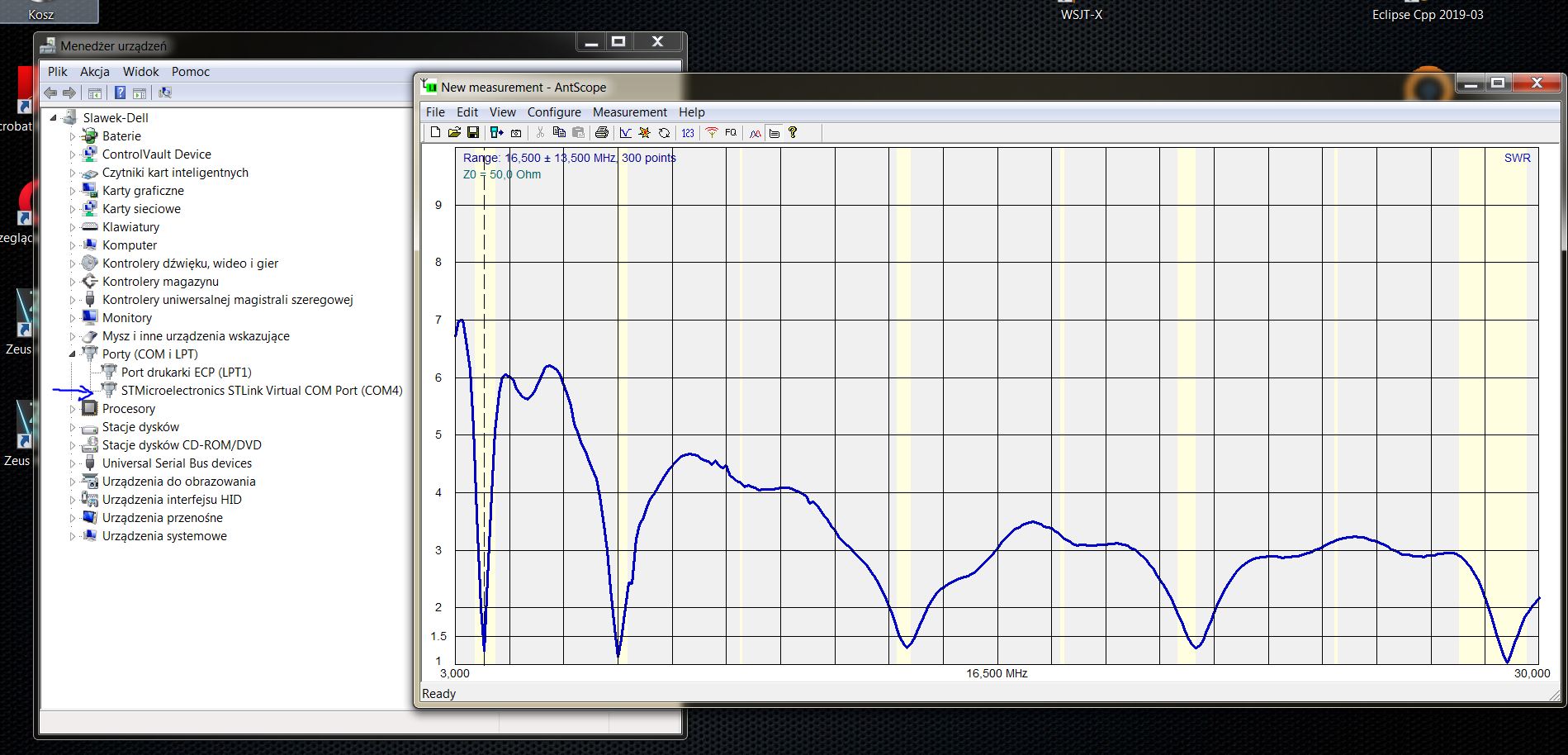
Task: Scan for hardware changes in Device Manager toolbar
Action: coord(165,93)
